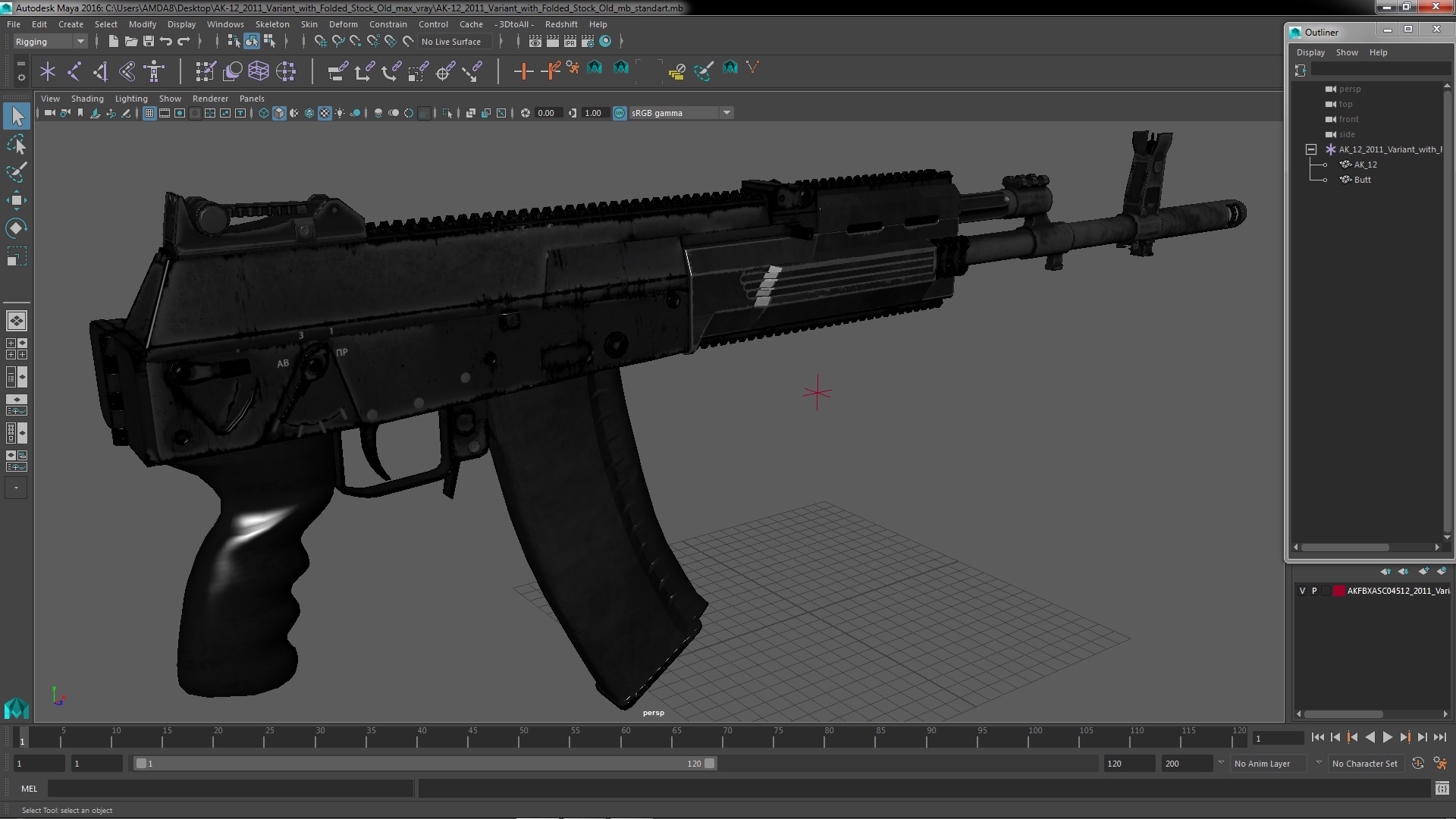The width and height of the screenshot is (1456, 819).
Task: Click the HumanIK skeleton figure icon
Action: tap(154, 72)
